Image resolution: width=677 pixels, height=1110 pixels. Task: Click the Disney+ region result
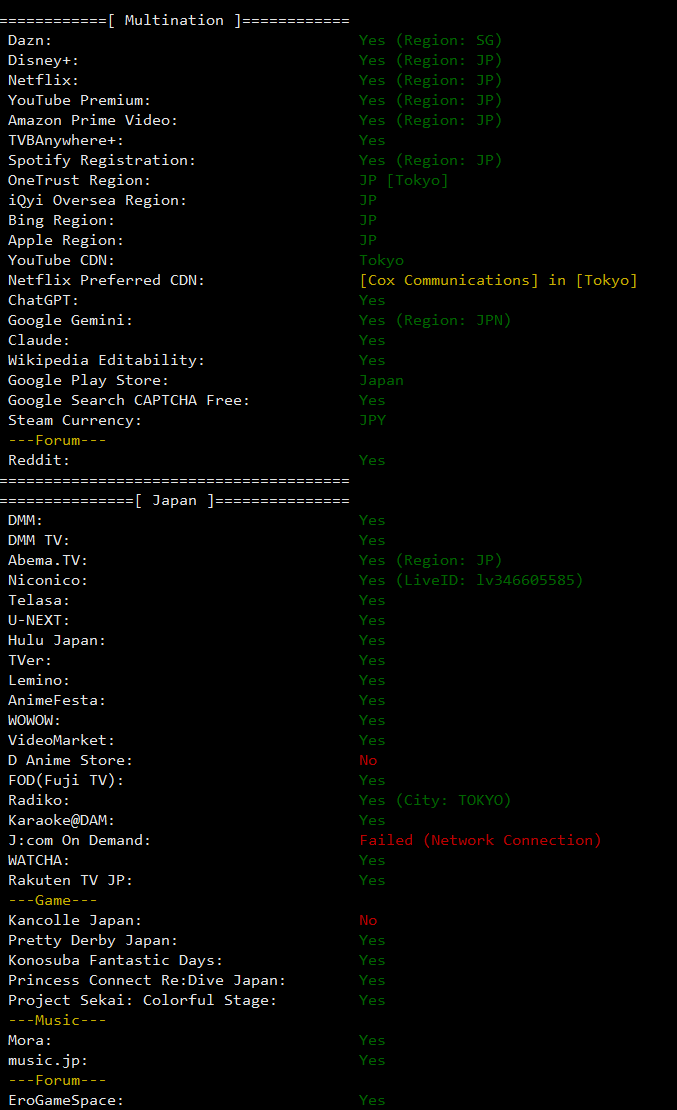[430, 60]
